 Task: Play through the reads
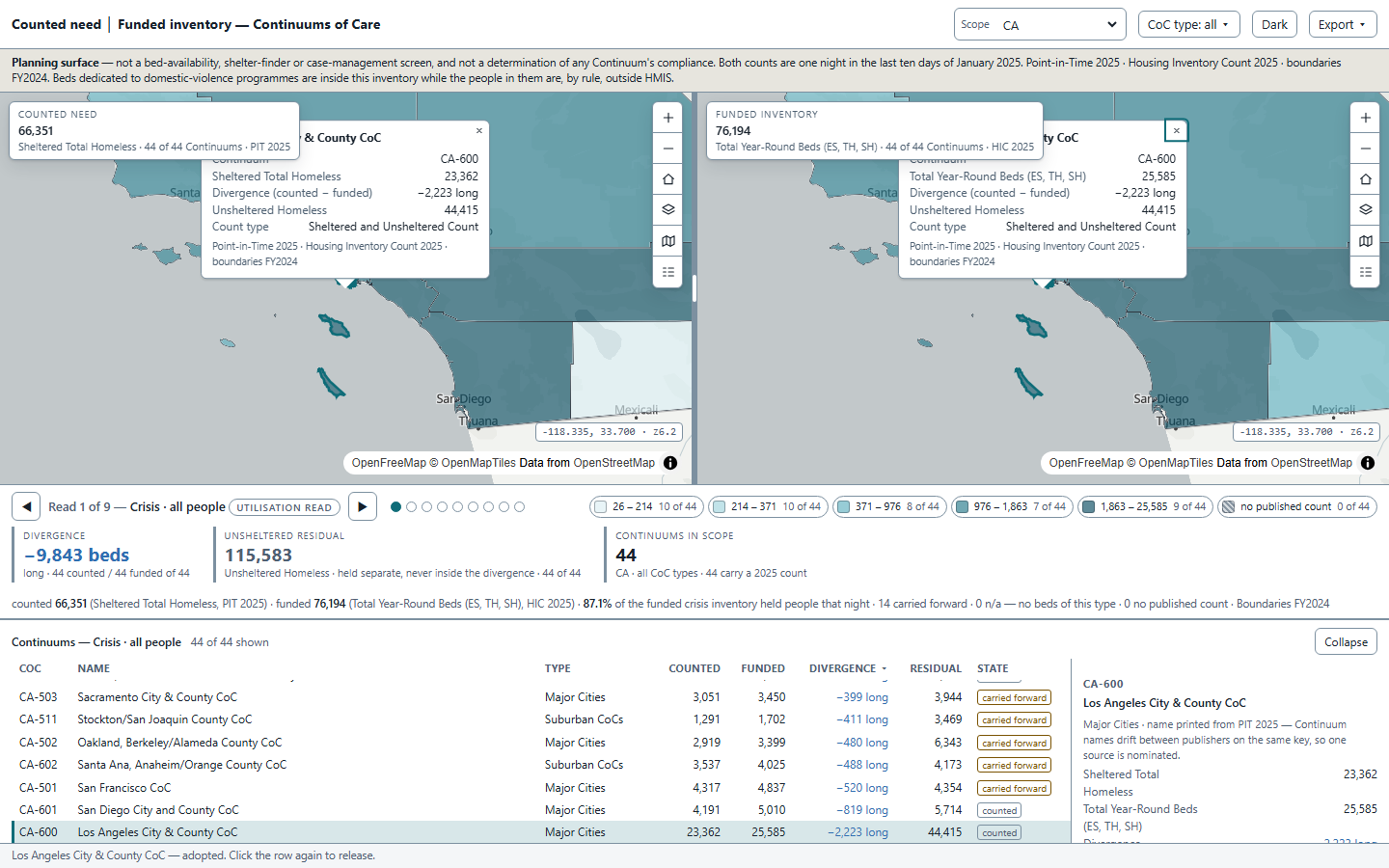[x=362, y=506]
